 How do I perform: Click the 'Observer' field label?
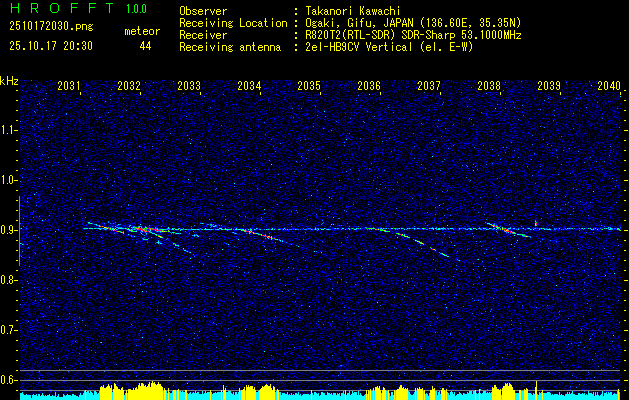click(x=203, y=11)
